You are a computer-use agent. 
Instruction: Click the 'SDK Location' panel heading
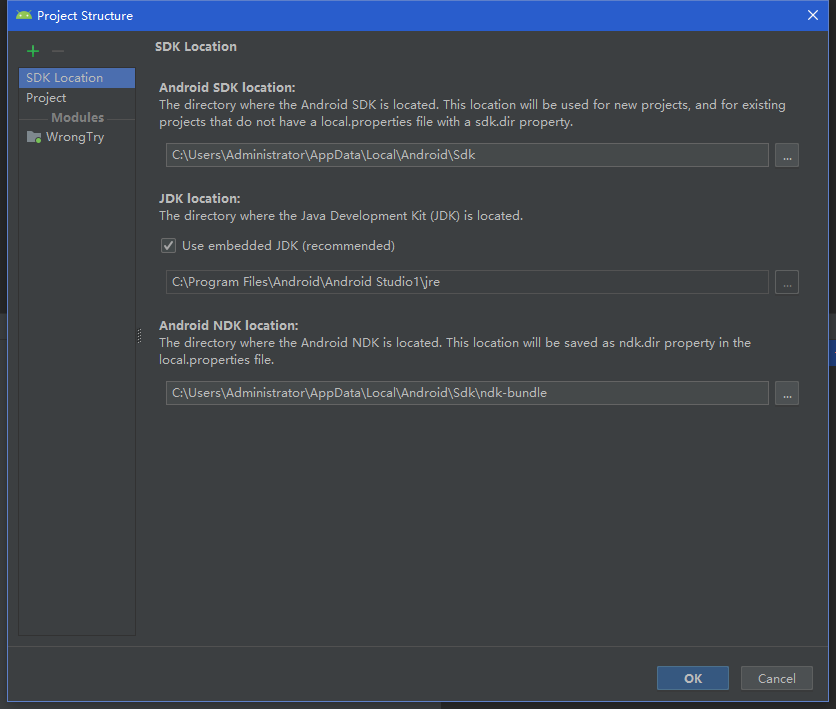point(196,46)
